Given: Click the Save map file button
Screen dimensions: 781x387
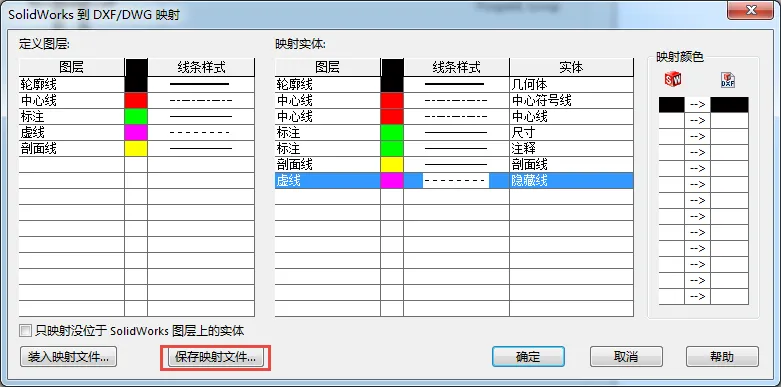Looking at the screenshot, I should pos(215,357).
